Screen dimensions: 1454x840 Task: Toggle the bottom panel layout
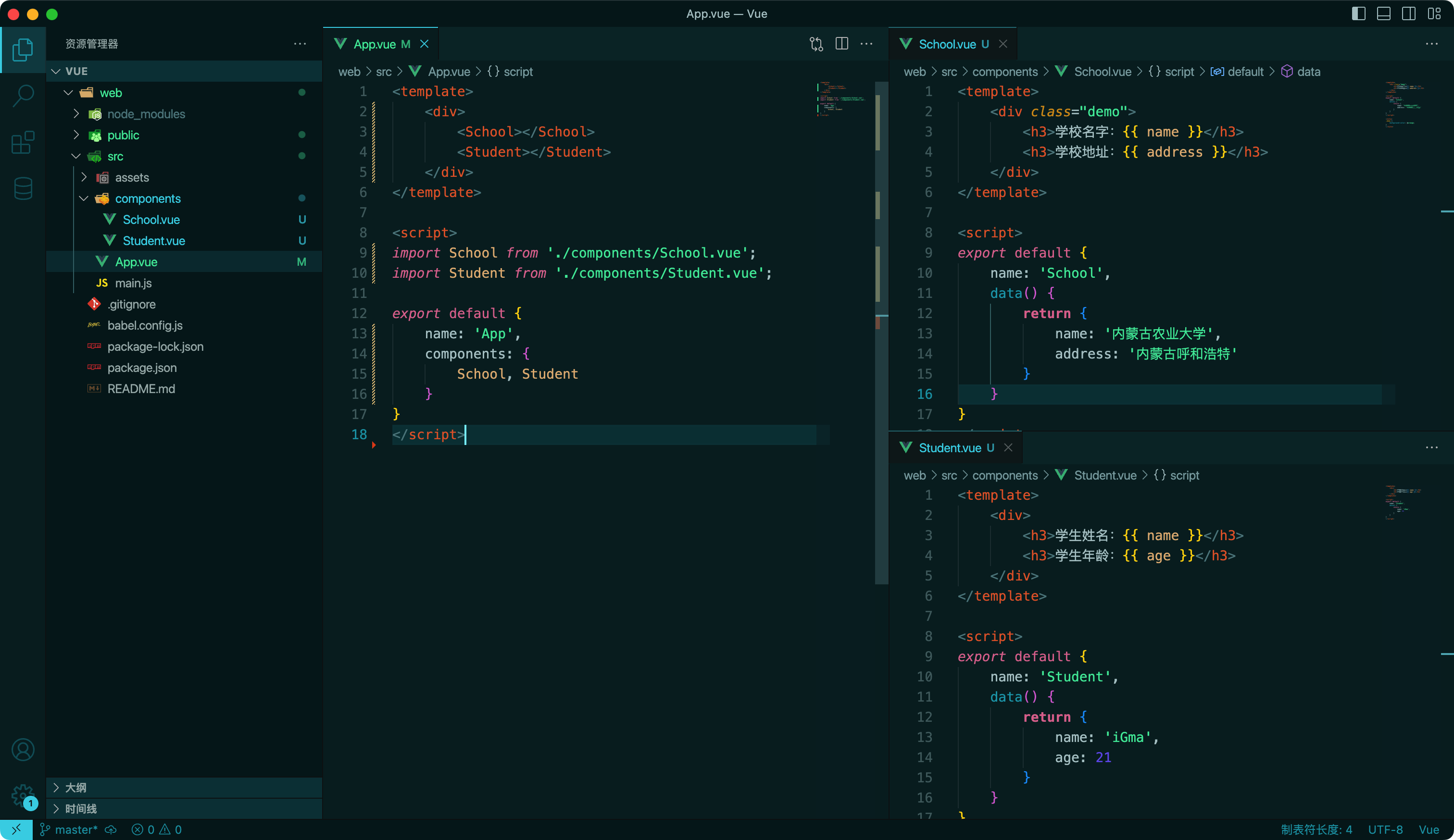(x=1383, y=14)
